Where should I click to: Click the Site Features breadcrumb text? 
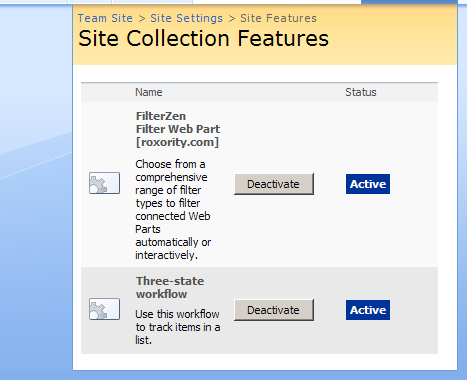click(x=278, y=18)
